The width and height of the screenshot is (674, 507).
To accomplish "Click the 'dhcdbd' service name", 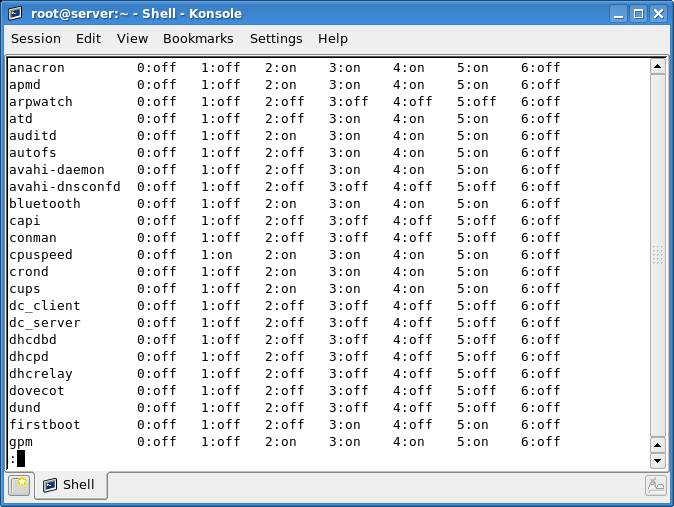I will (33, 340).
